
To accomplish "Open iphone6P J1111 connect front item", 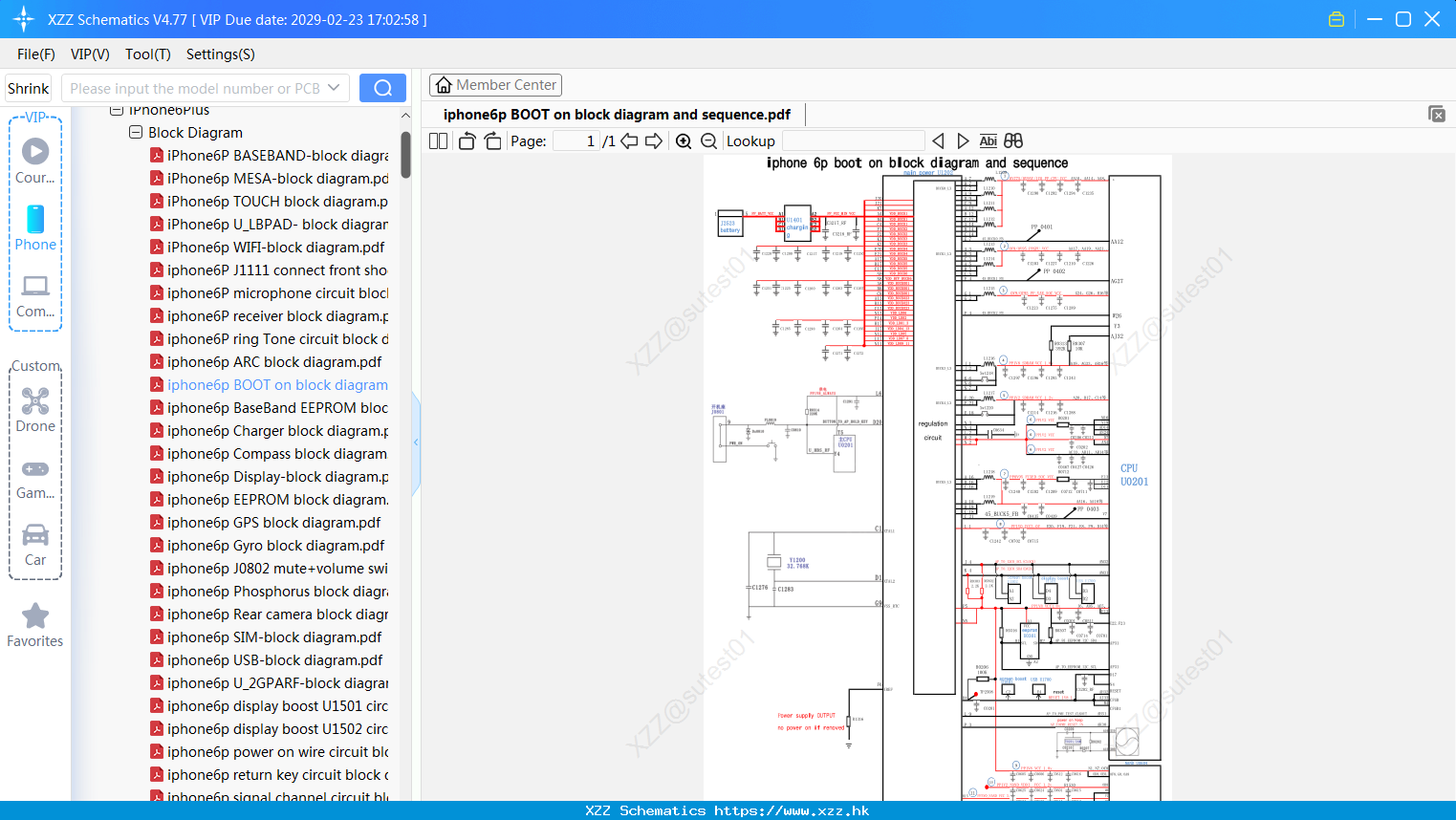I will point(269,270).
